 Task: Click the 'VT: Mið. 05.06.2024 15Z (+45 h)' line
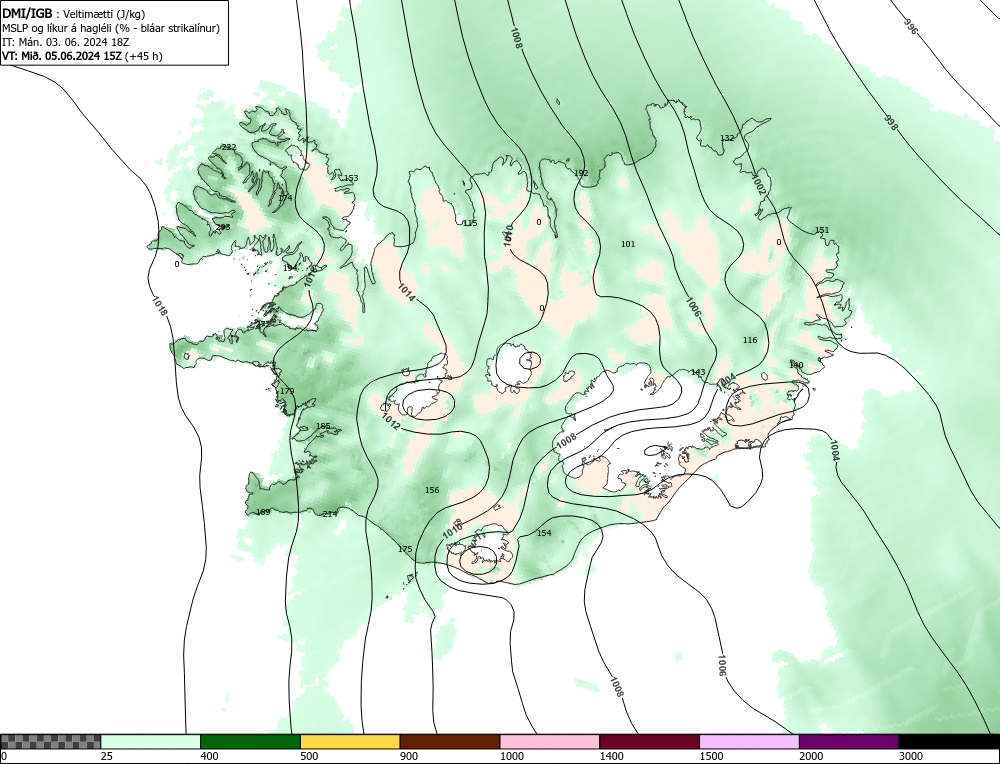point(82,56)
